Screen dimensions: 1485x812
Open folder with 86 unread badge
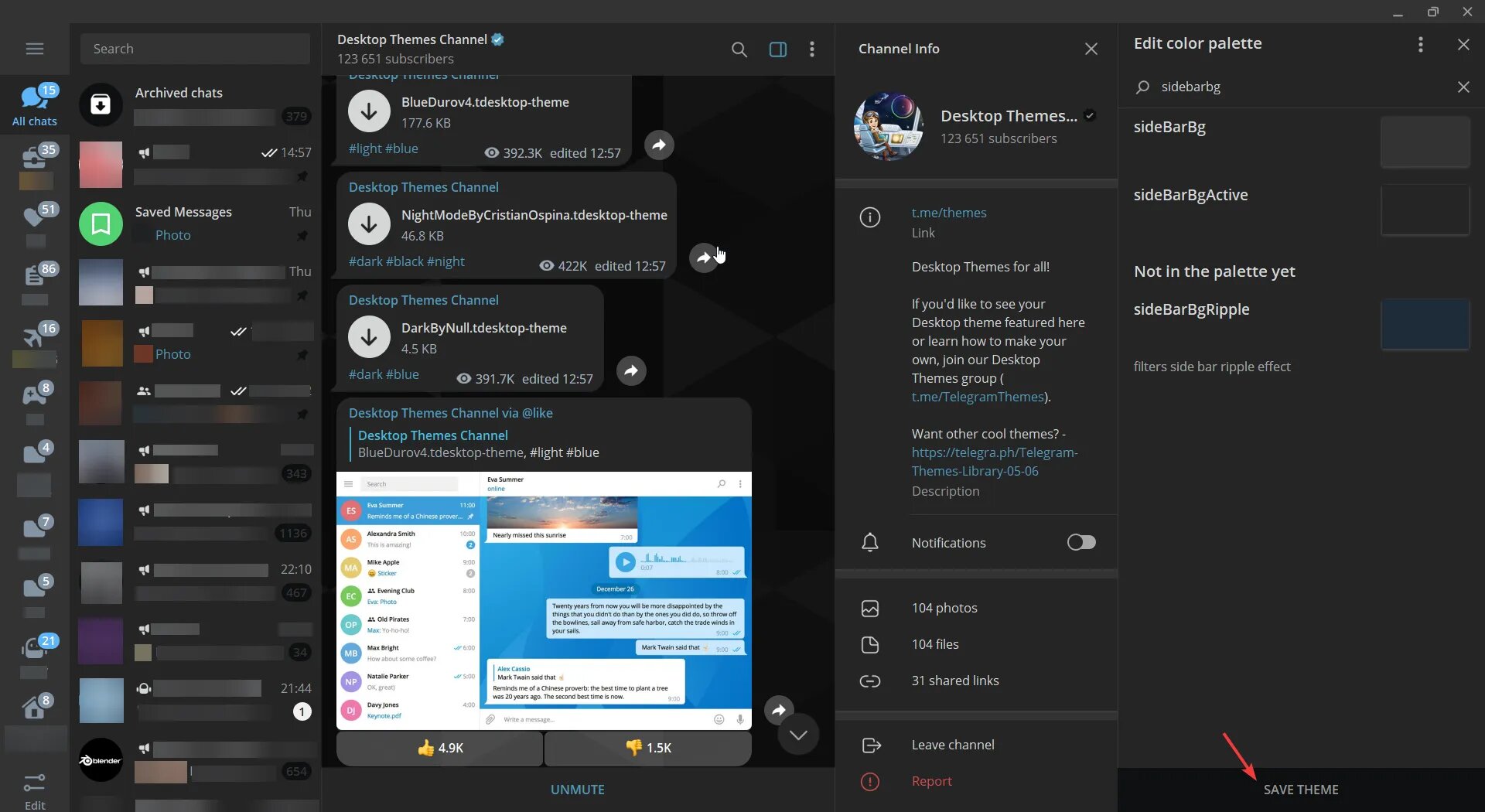tap(35, 284)
